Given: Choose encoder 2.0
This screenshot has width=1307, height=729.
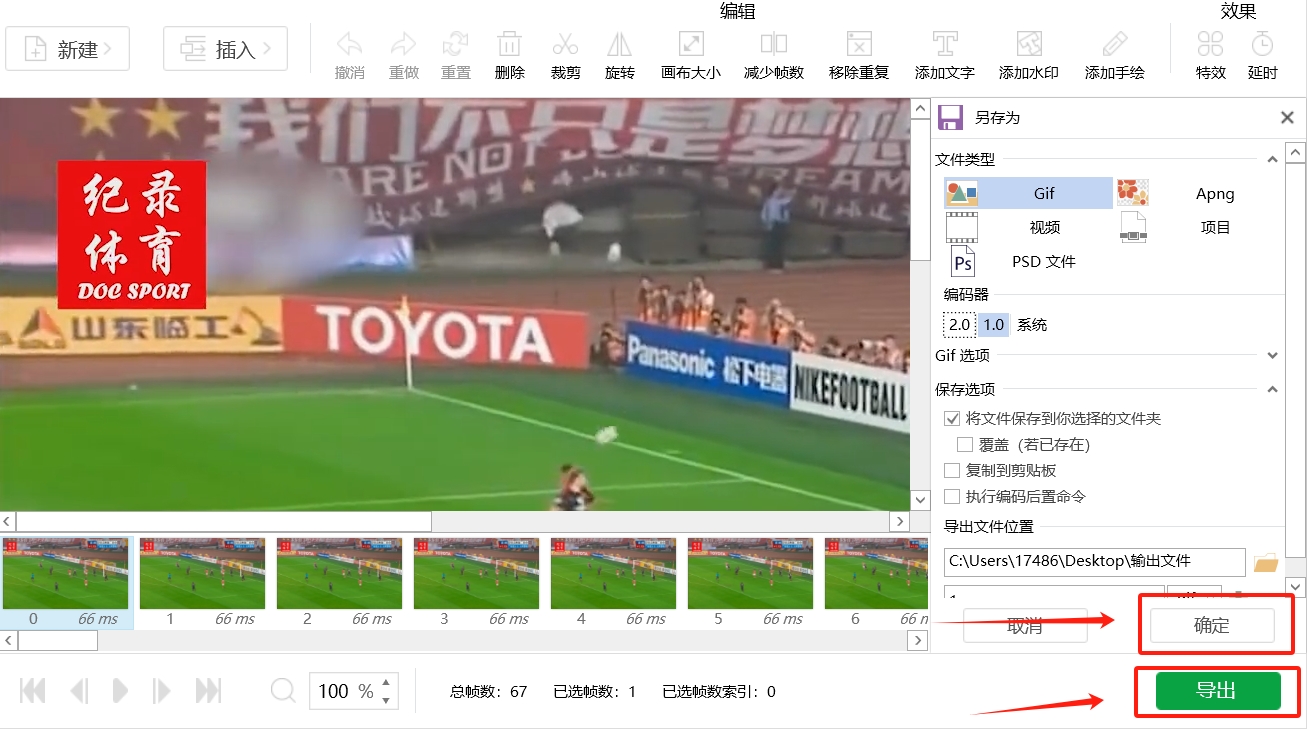Looking at the screenshot, I should pos(959,325).
